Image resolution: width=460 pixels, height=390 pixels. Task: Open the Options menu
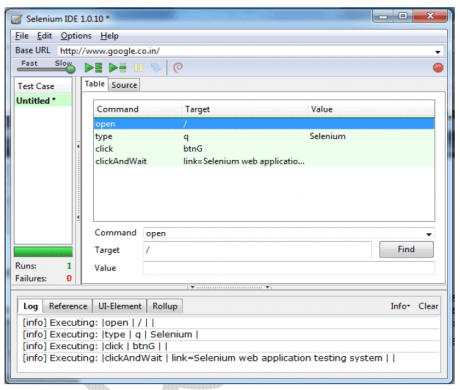click(x=76, y=36)
